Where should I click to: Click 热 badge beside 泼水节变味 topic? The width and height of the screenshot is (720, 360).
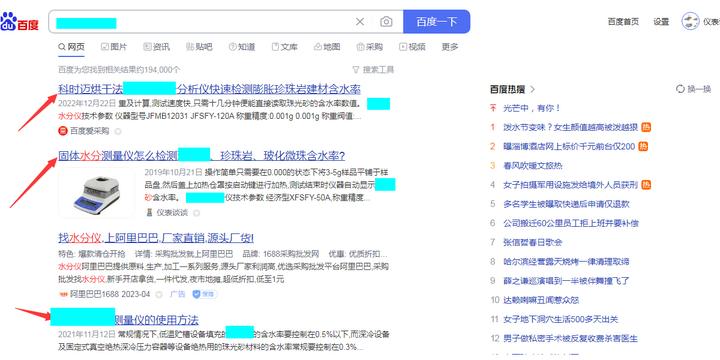point(646,128)
